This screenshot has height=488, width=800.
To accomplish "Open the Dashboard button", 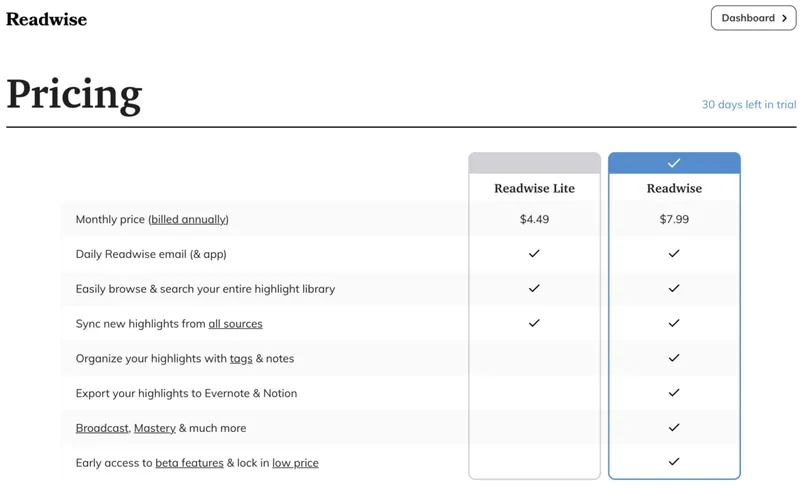I will pos(753,18).
